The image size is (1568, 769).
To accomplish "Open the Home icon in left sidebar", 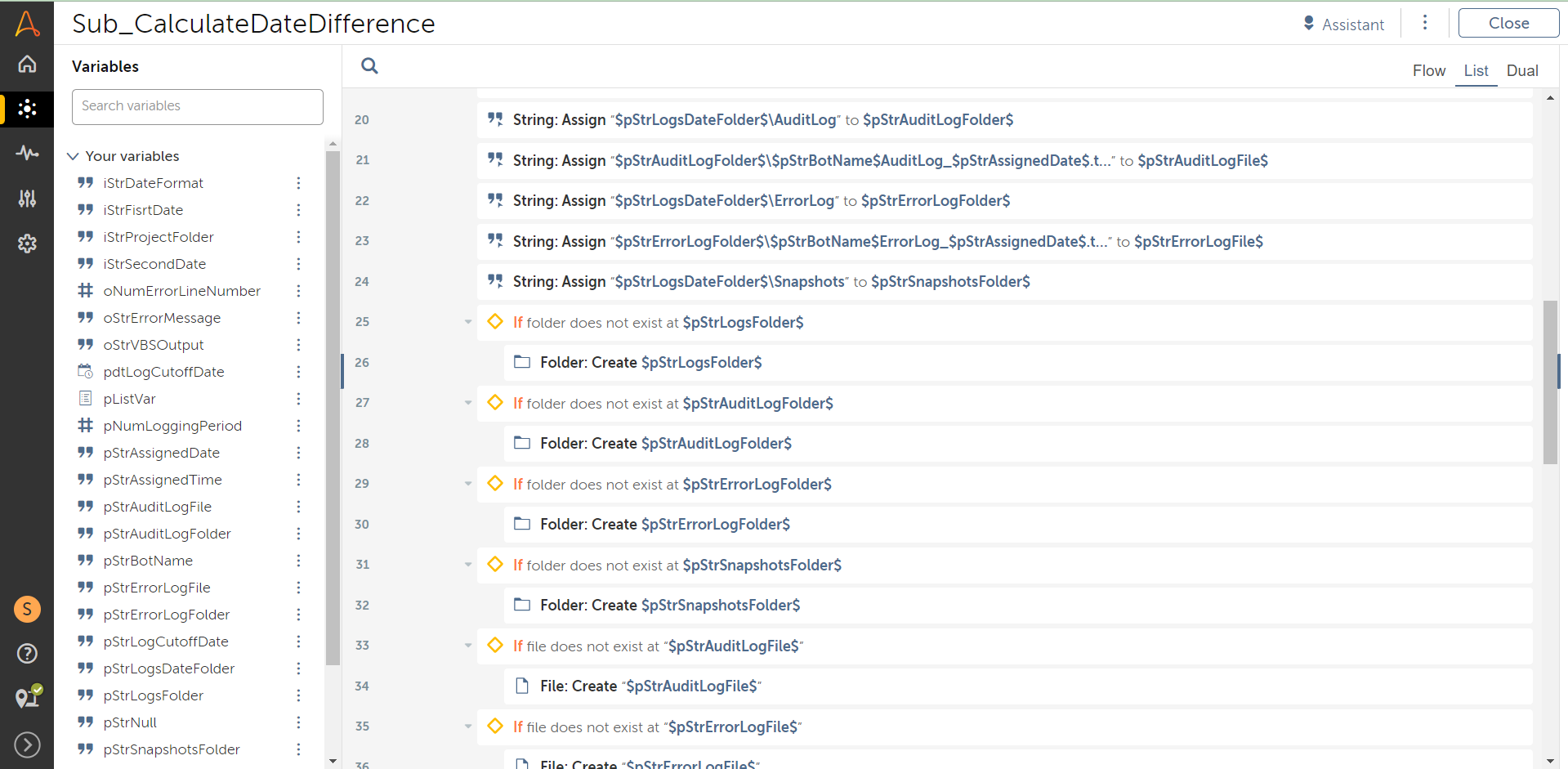I will [27, 64].
